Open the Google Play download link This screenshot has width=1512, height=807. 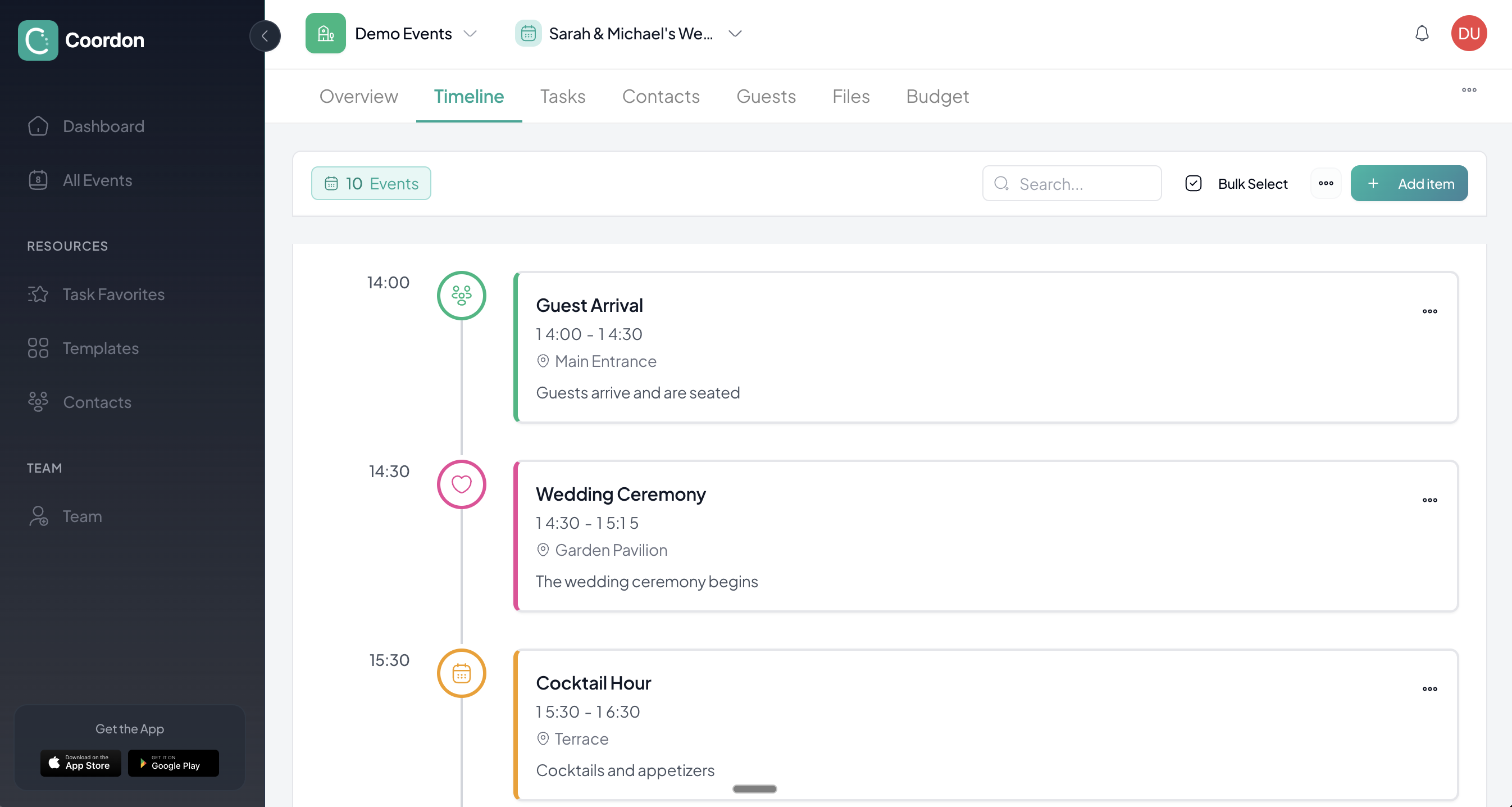(x=173, y=763)
